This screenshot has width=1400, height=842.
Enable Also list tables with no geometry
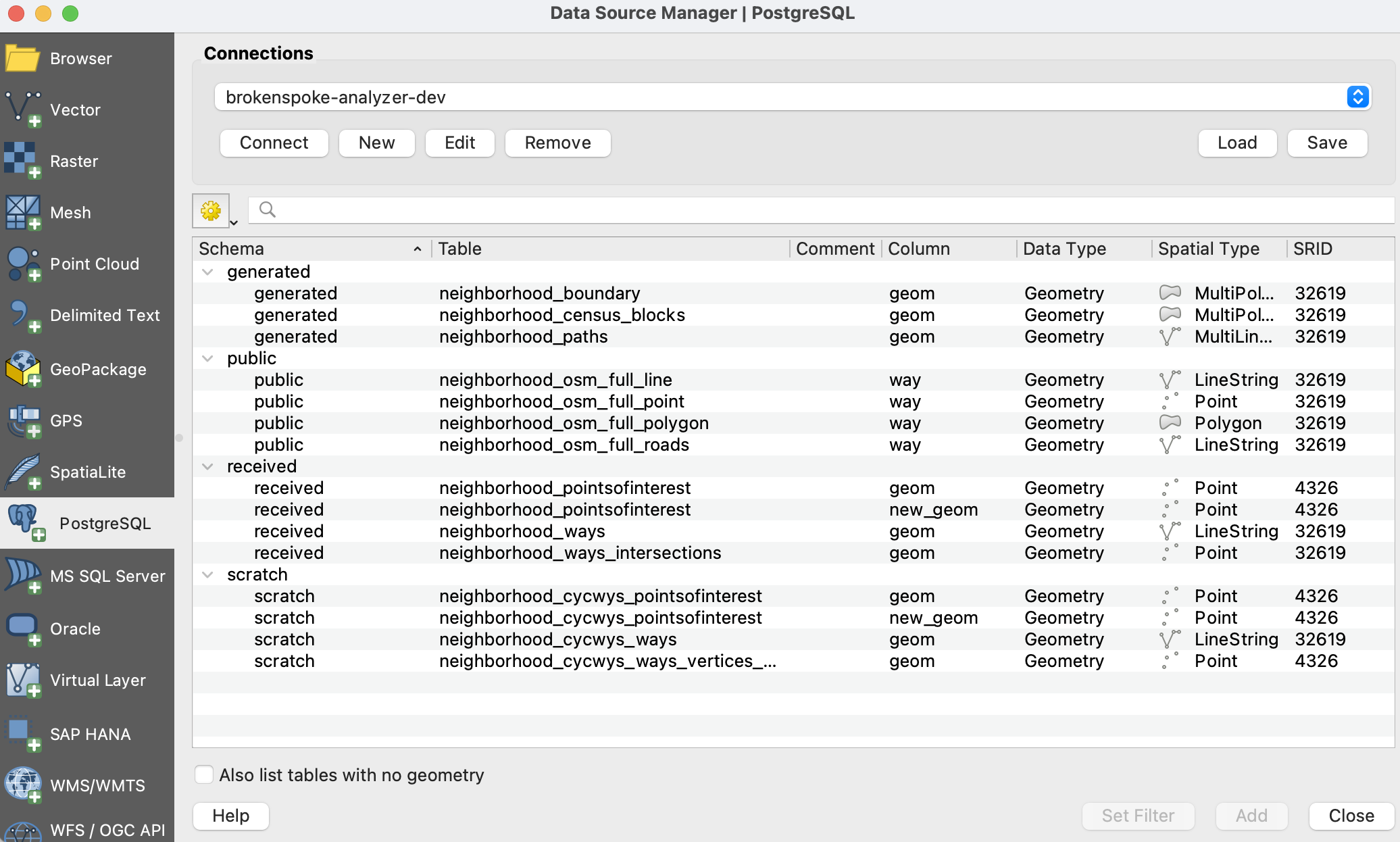(204, 774)
